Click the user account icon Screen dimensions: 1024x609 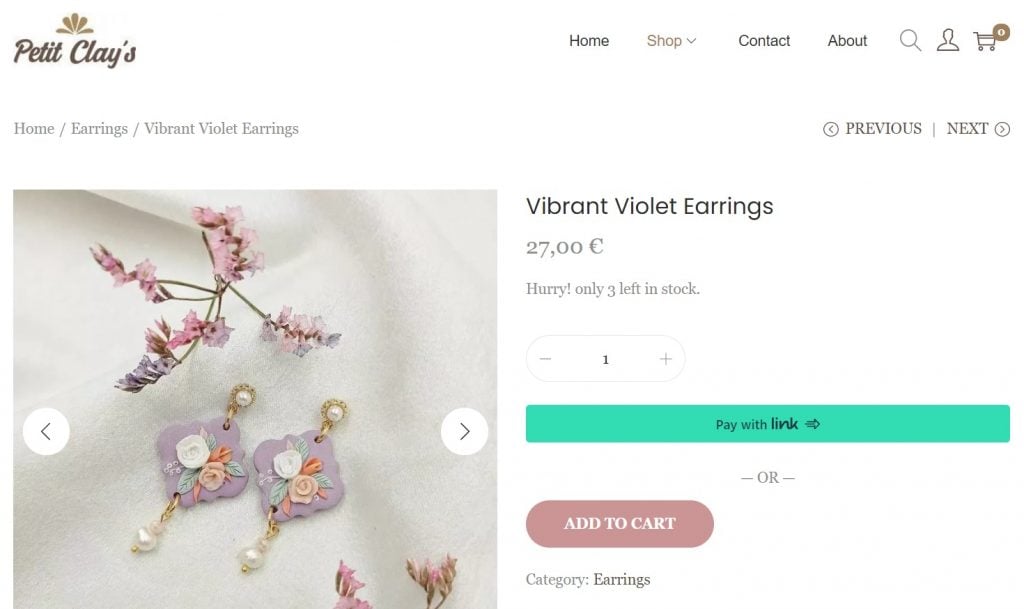pos(948,41)
